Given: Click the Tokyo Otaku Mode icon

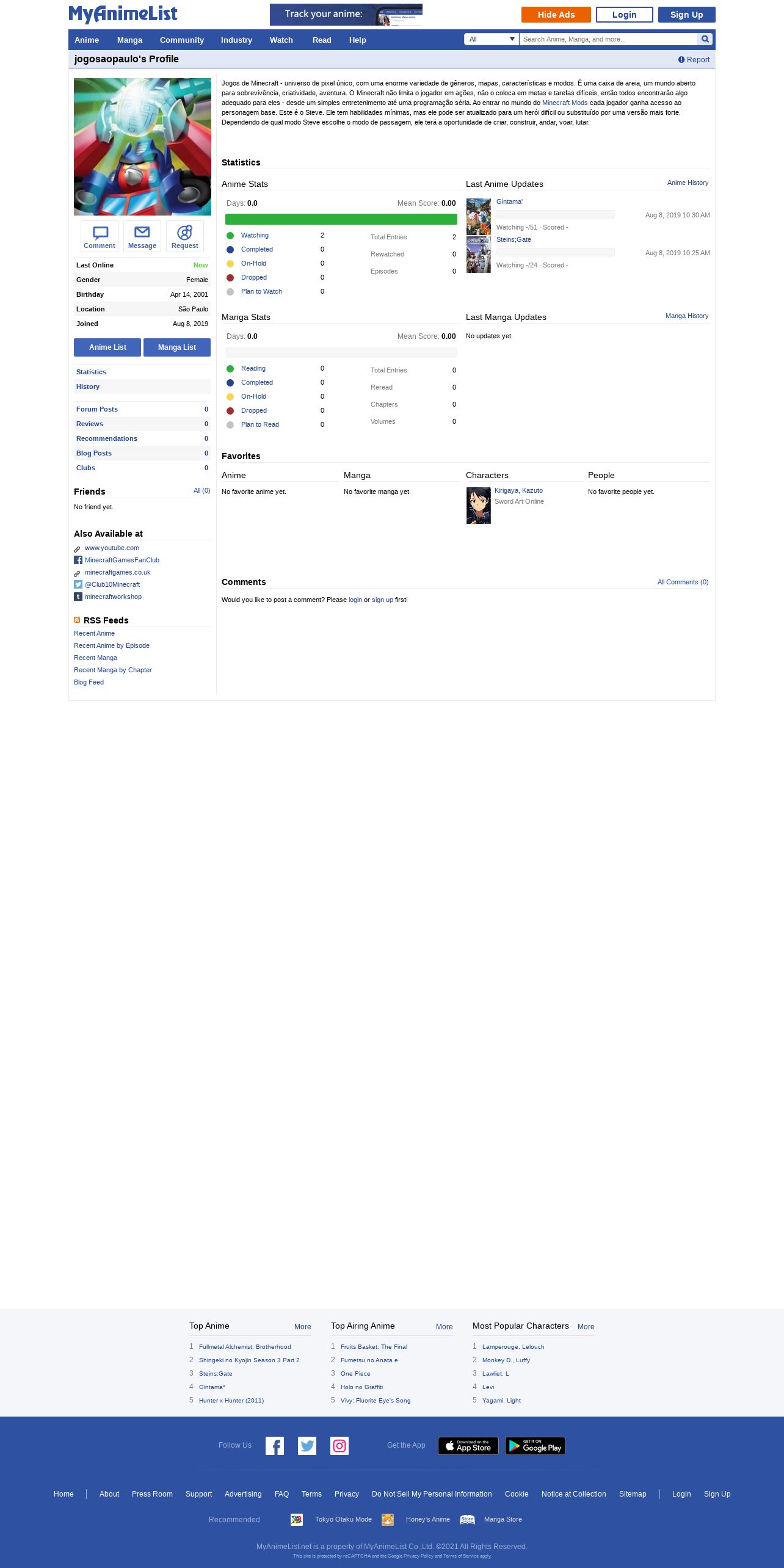Looking at the screenshot, I should [297, 1520].
